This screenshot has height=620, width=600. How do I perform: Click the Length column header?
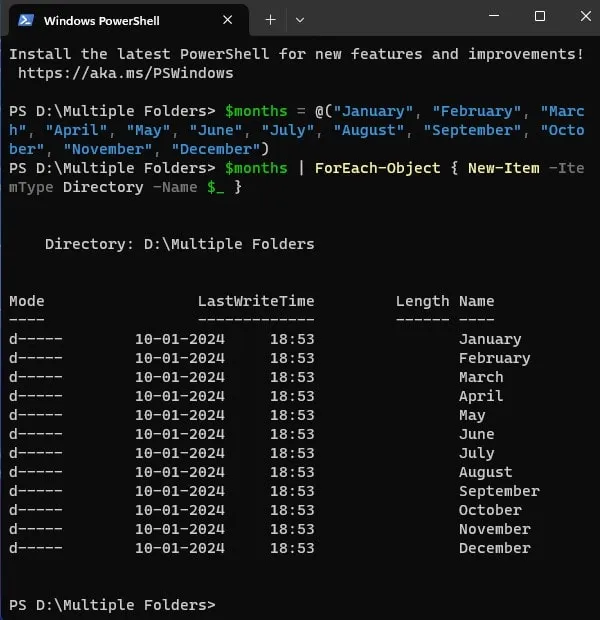point(422,302)
